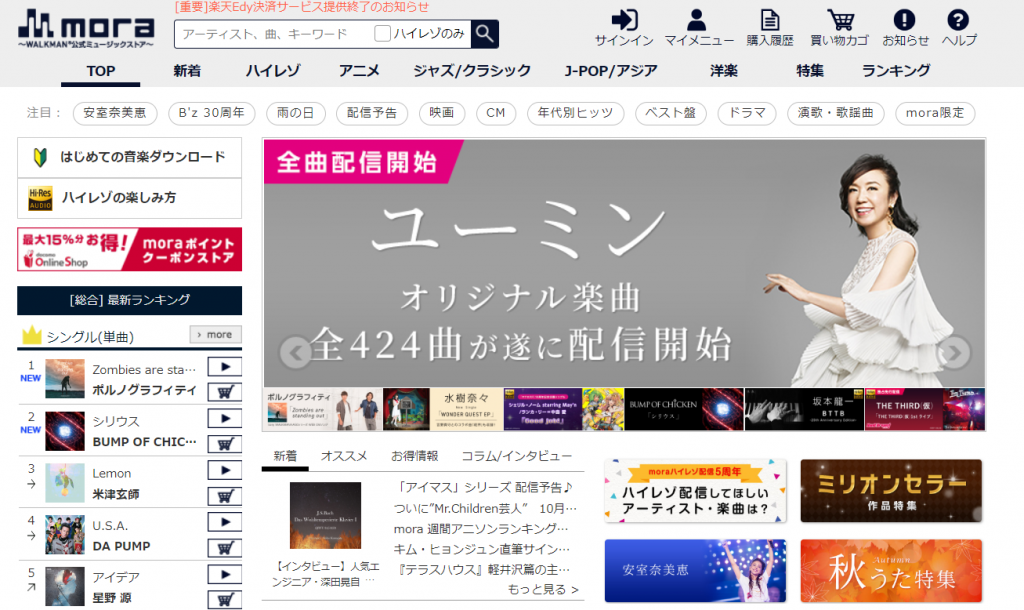Show next banner slide
Viewport: 1024px width, 610px height.
pos(954,353)
